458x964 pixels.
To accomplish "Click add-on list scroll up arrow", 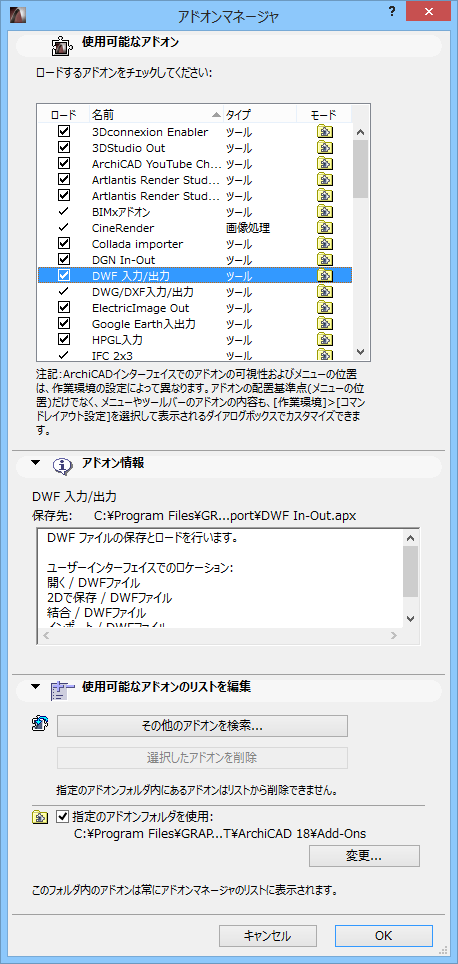I will click(x=361, y=132).
